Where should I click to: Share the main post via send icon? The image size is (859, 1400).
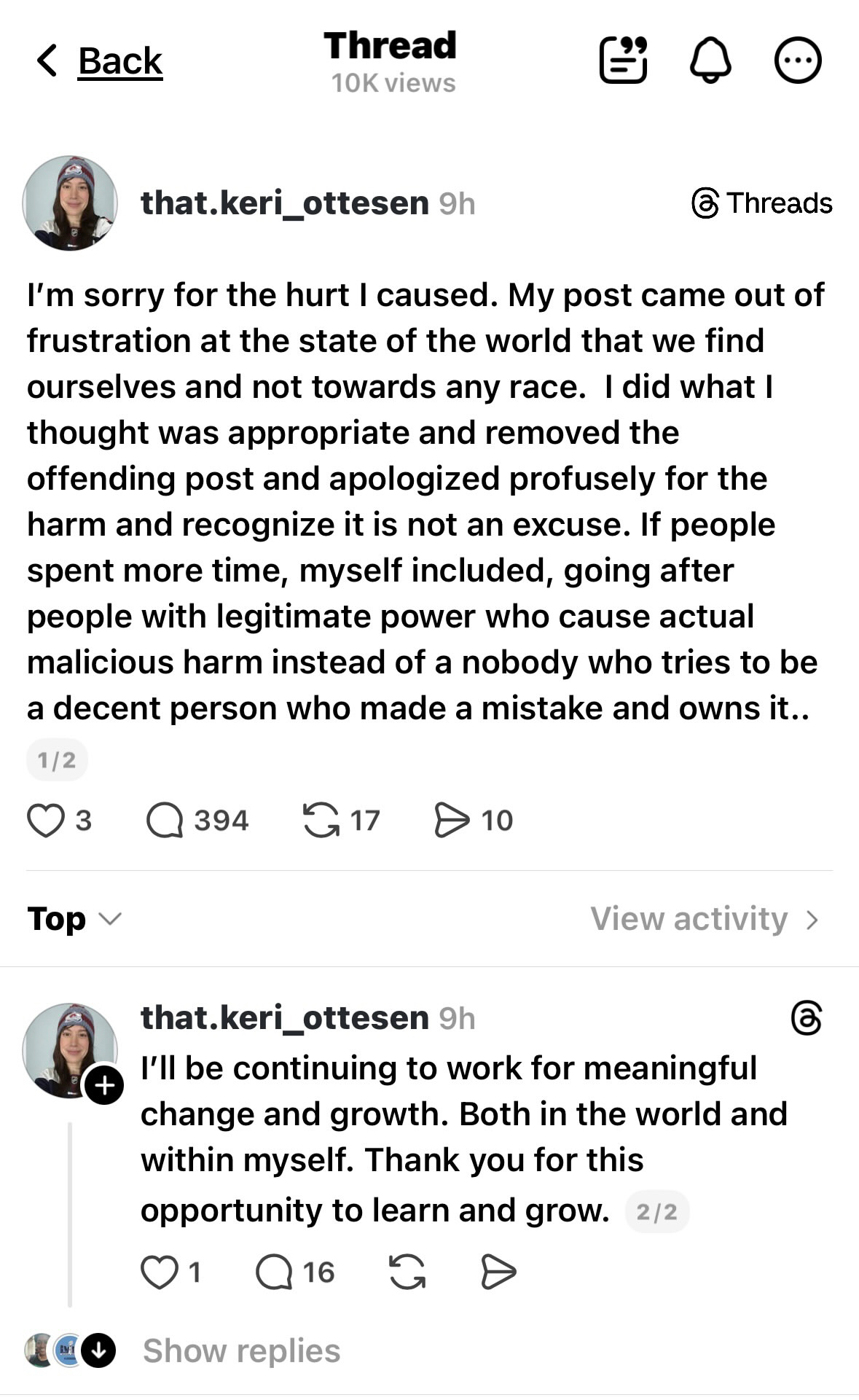tap(452, 821)
